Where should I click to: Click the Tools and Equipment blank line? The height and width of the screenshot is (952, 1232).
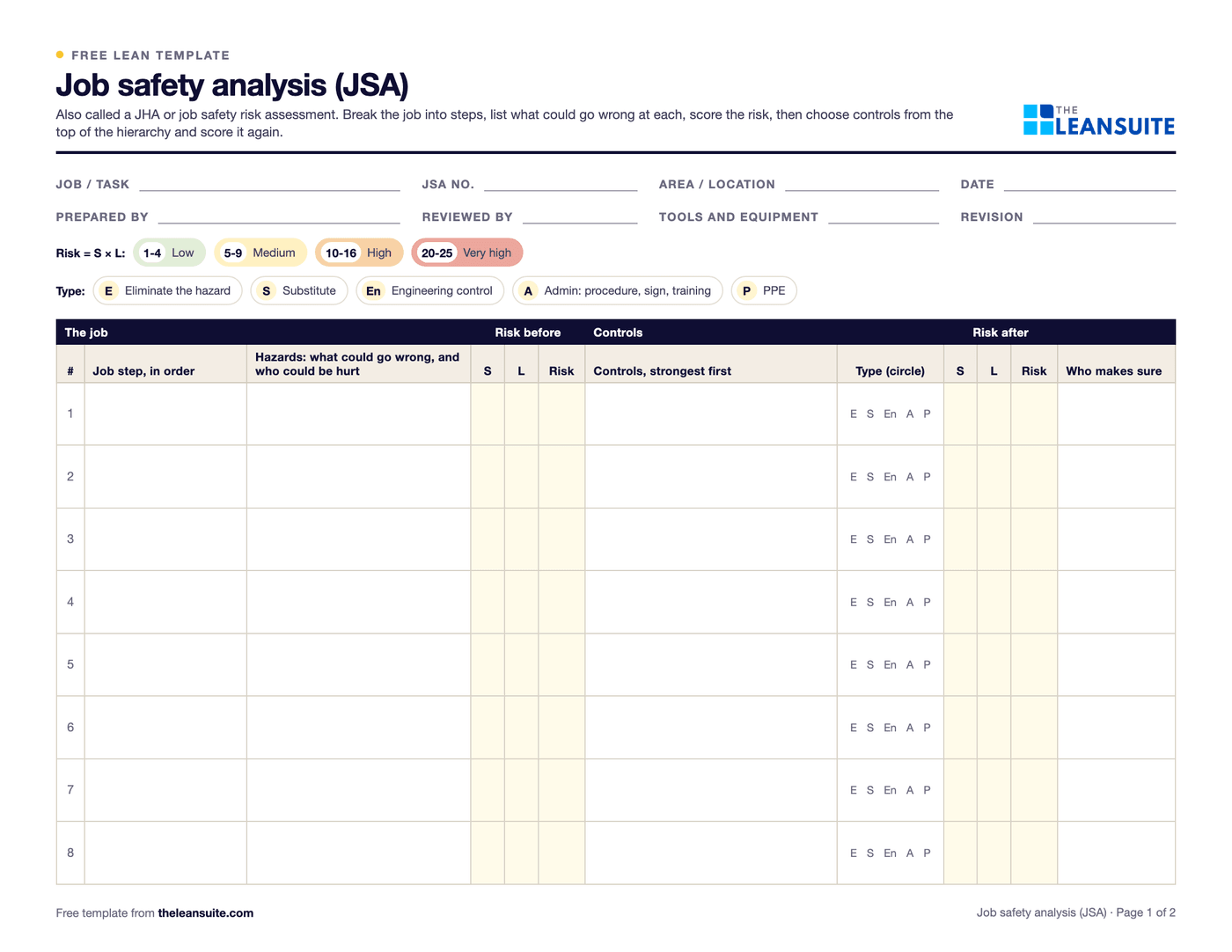coord(884,217)
